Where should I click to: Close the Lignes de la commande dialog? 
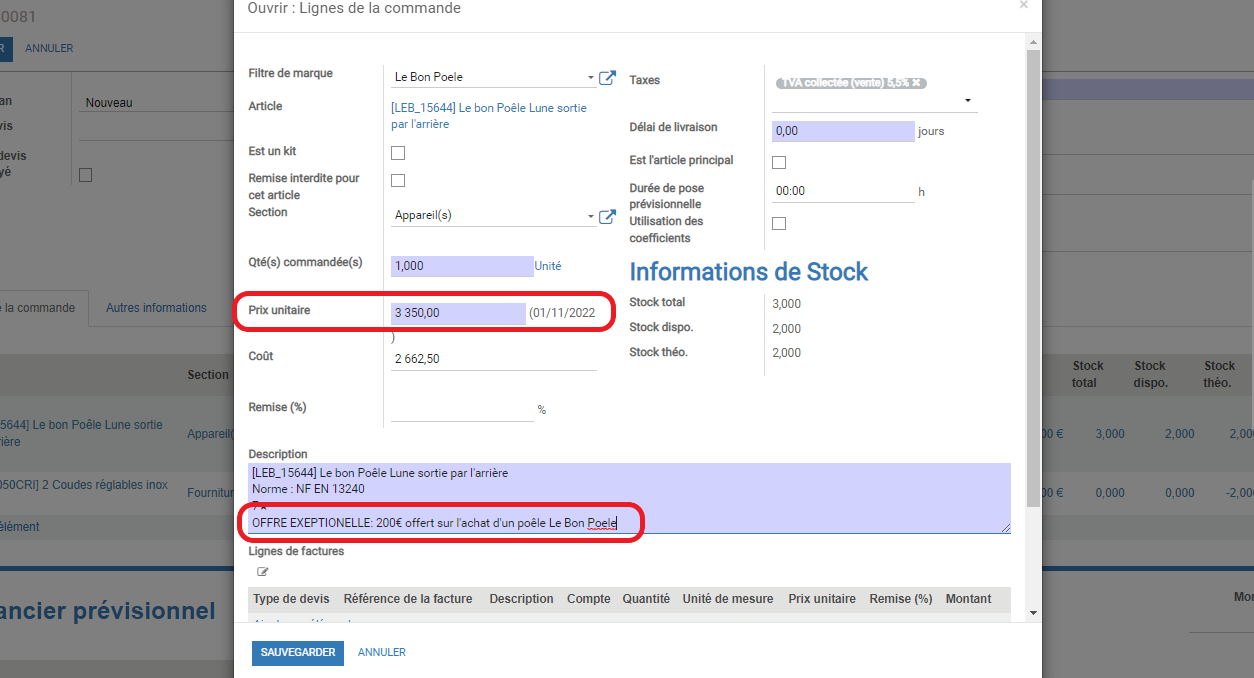[x=1023, y=5]
